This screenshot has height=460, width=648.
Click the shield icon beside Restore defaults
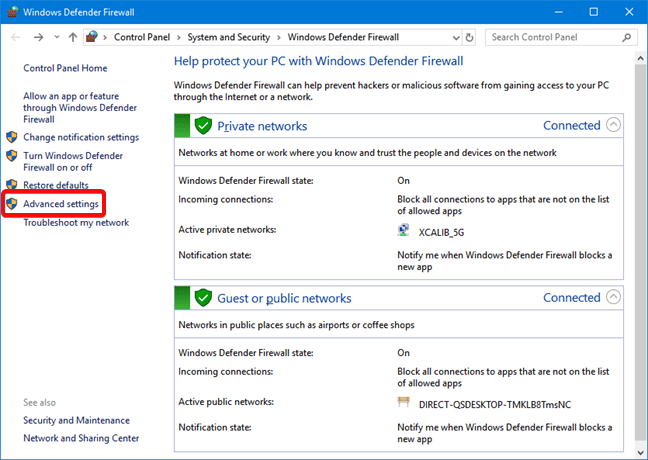tap(12, 184)
